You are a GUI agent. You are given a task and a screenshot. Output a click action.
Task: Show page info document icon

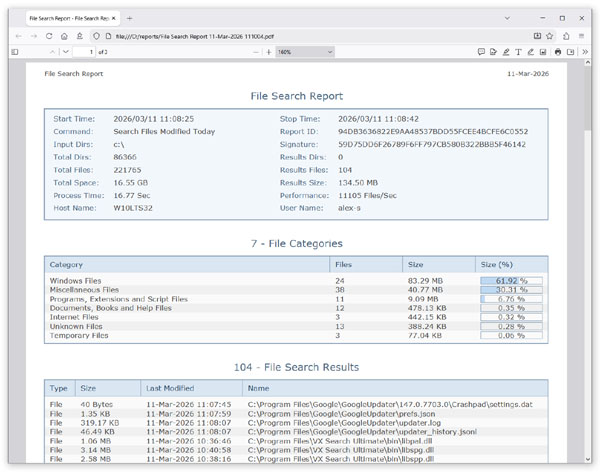pos(109,36)
